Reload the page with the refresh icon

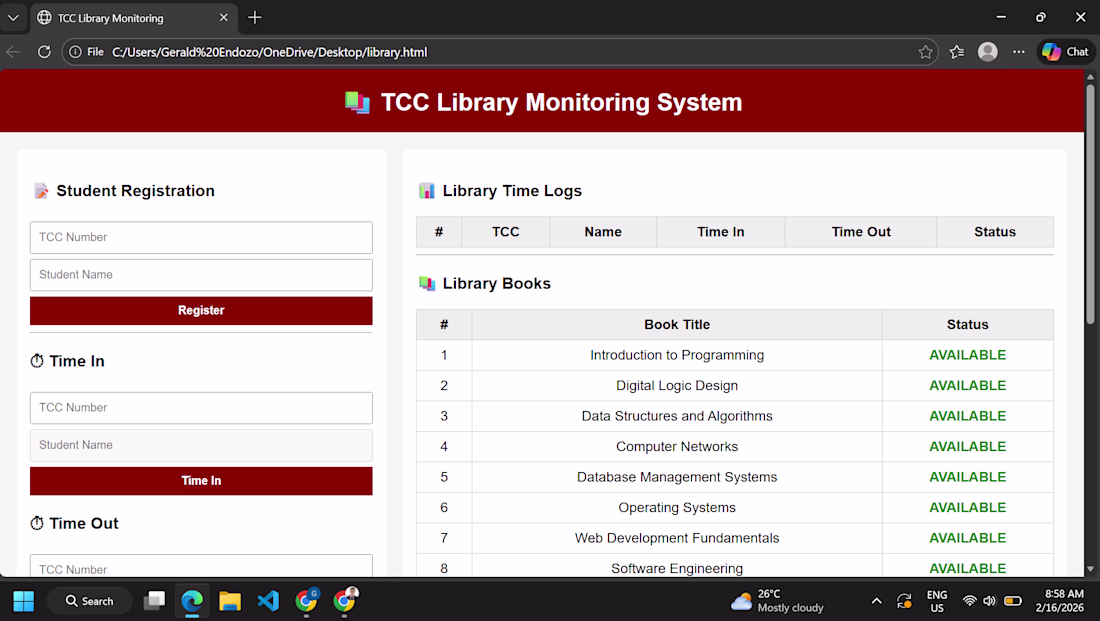point(44,52)
